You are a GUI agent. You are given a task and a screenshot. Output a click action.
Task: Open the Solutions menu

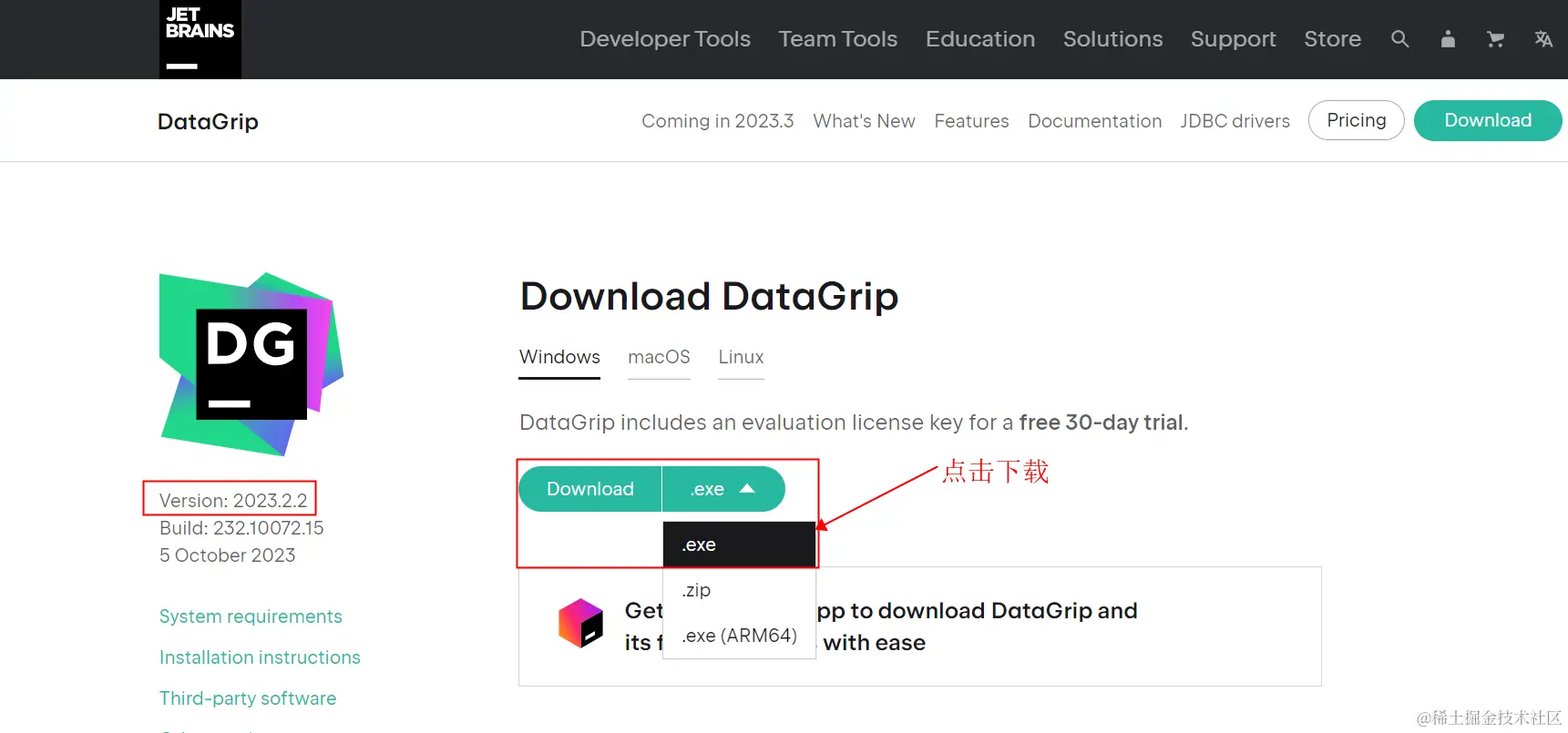(x=1113, y=39)
